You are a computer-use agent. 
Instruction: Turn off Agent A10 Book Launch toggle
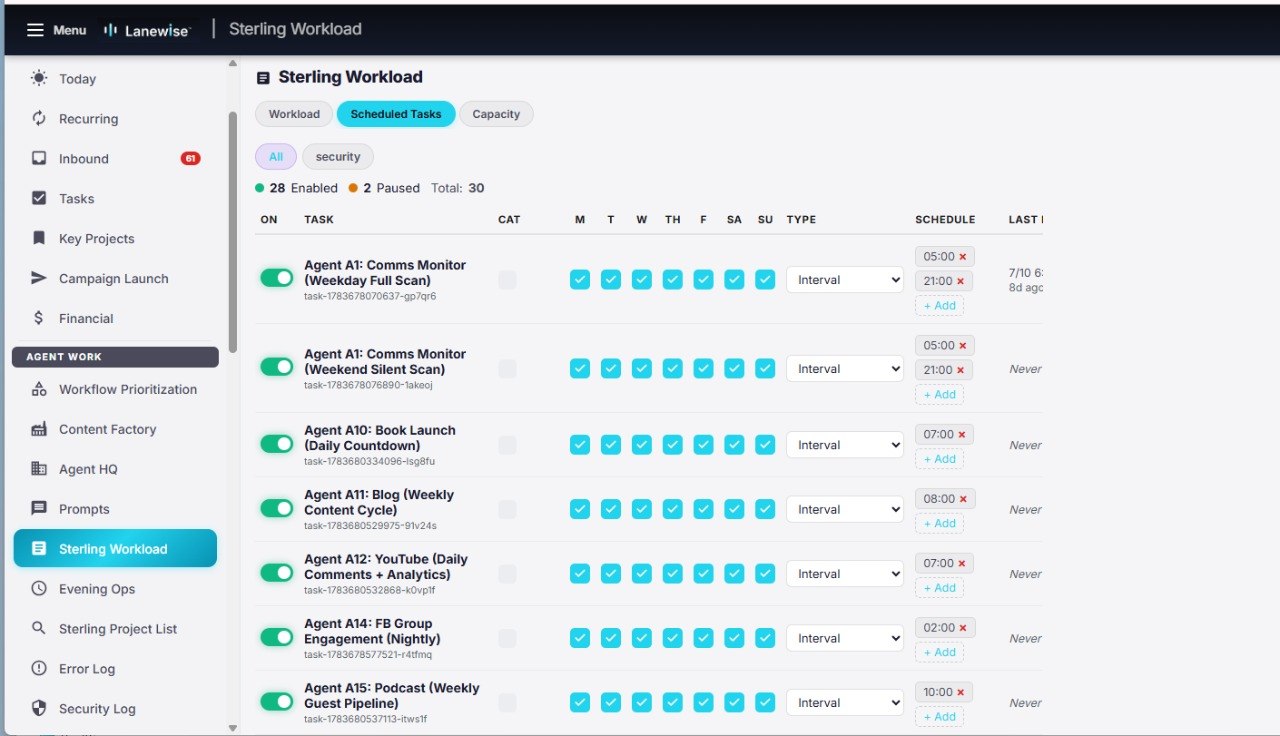click(x=277, y=443)
